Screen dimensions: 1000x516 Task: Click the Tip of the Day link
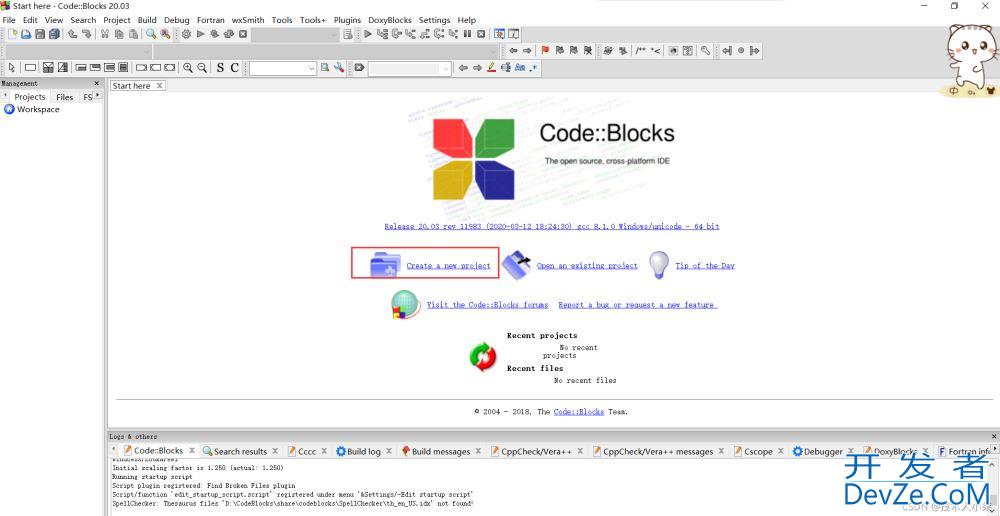pos(705,265)
